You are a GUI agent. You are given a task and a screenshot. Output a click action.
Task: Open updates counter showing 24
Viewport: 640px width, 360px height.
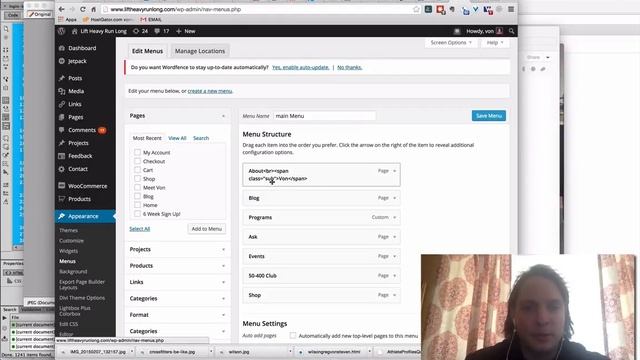tap(140, 31)
